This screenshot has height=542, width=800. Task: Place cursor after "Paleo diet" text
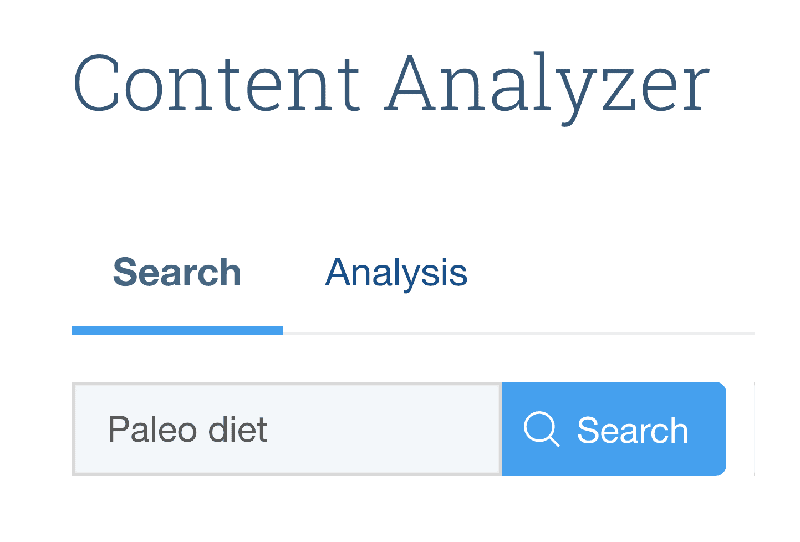(x=269, y=430)
